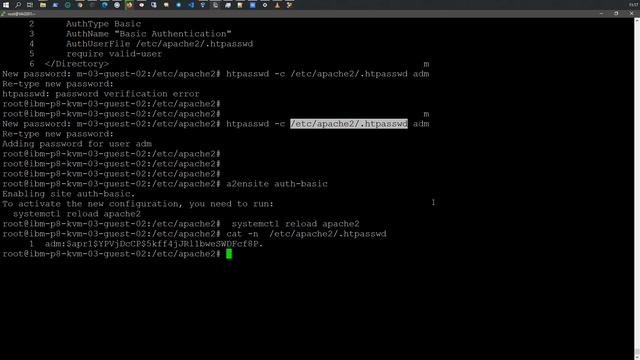Image resolution: width=640 pixels, height=360 pixels.
Task: Click the 'adm:$apr1$' password hash line
Action: click(154, 244)
